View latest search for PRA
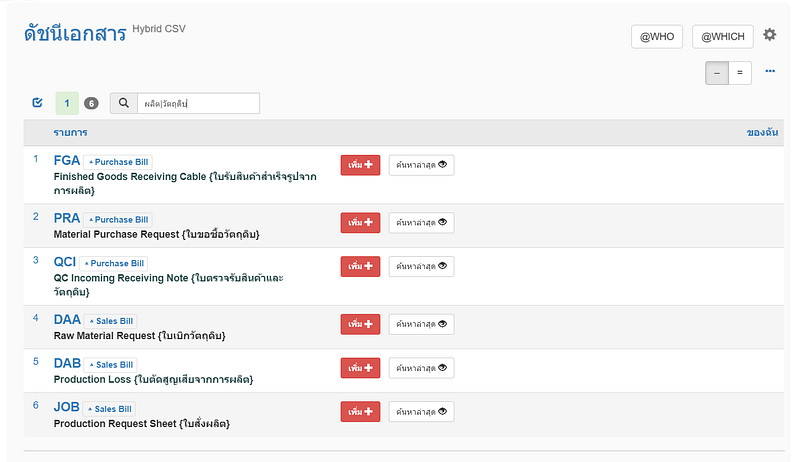 (421, 222)
